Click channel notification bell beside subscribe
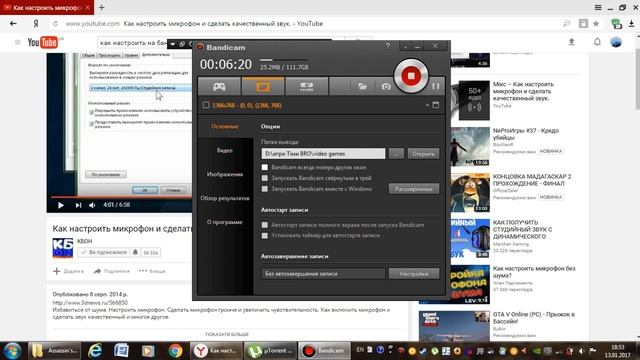The width and height of the screenshot is (640, 360). coord(135,253)
